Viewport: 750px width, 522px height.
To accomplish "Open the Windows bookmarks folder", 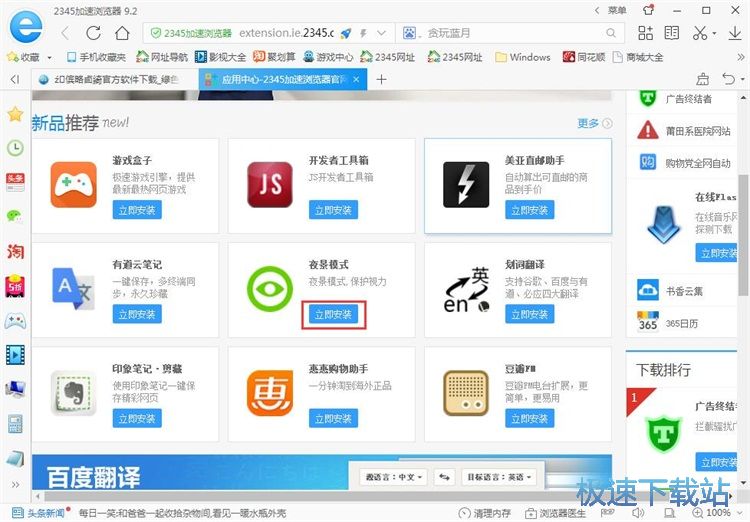I will (523, 57).
